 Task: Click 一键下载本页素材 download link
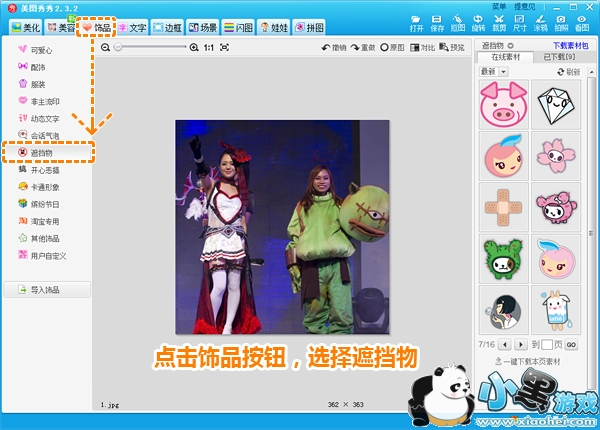527,361
